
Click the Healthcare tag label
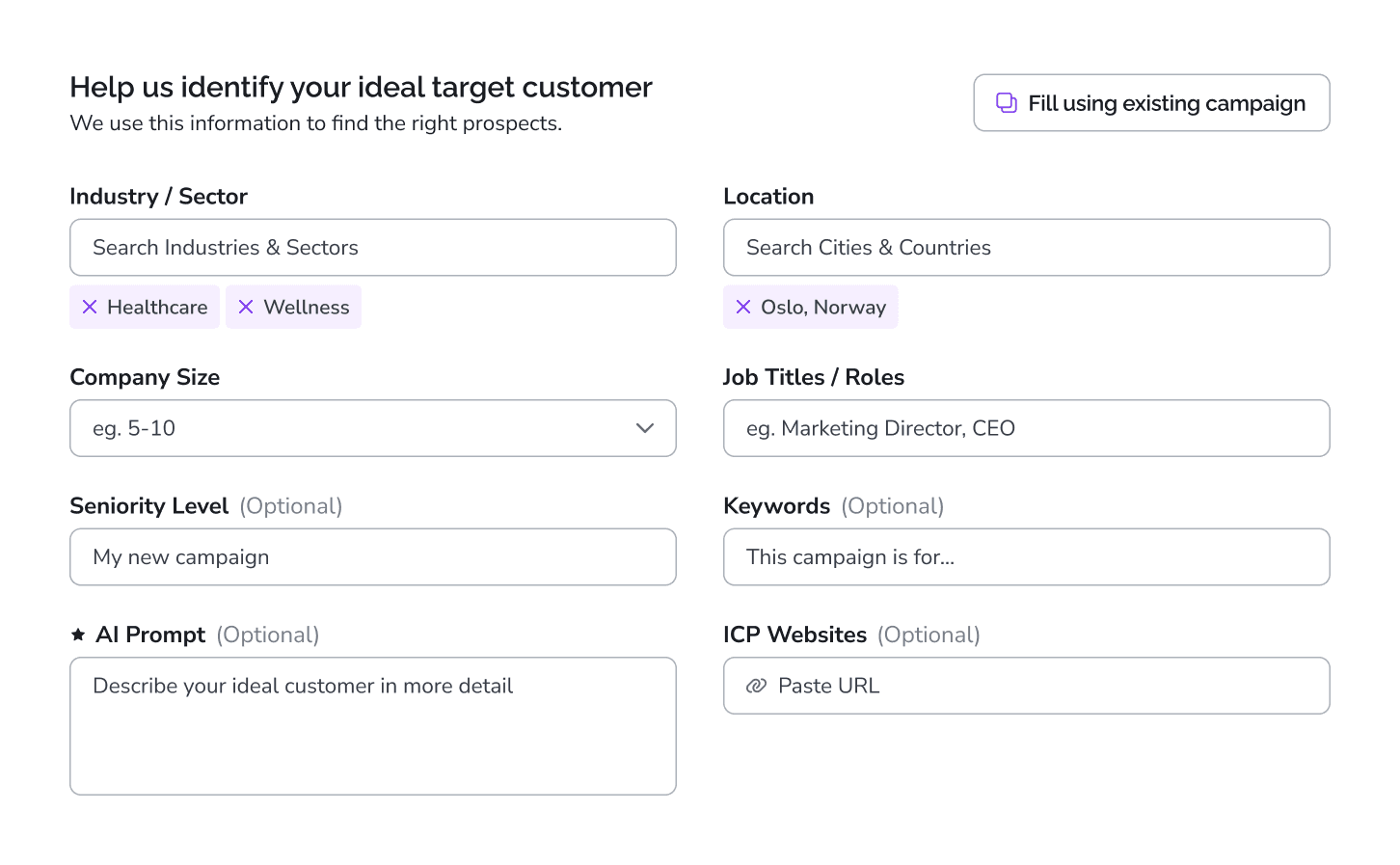(157, 307)
